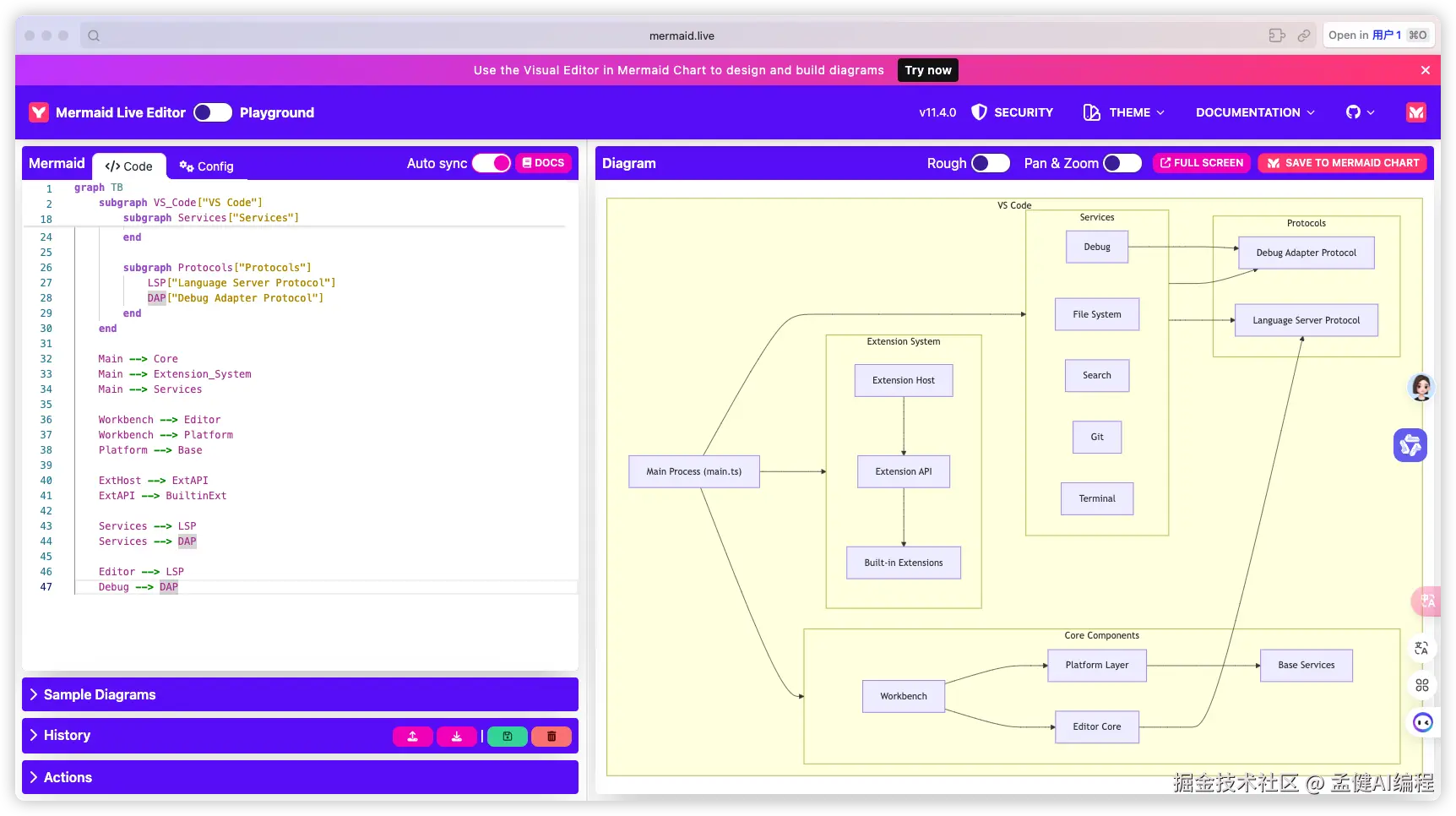Expand the Sample Diagrams section
Viewport: 1456px width, 816px height.
[x=300, y=694]
